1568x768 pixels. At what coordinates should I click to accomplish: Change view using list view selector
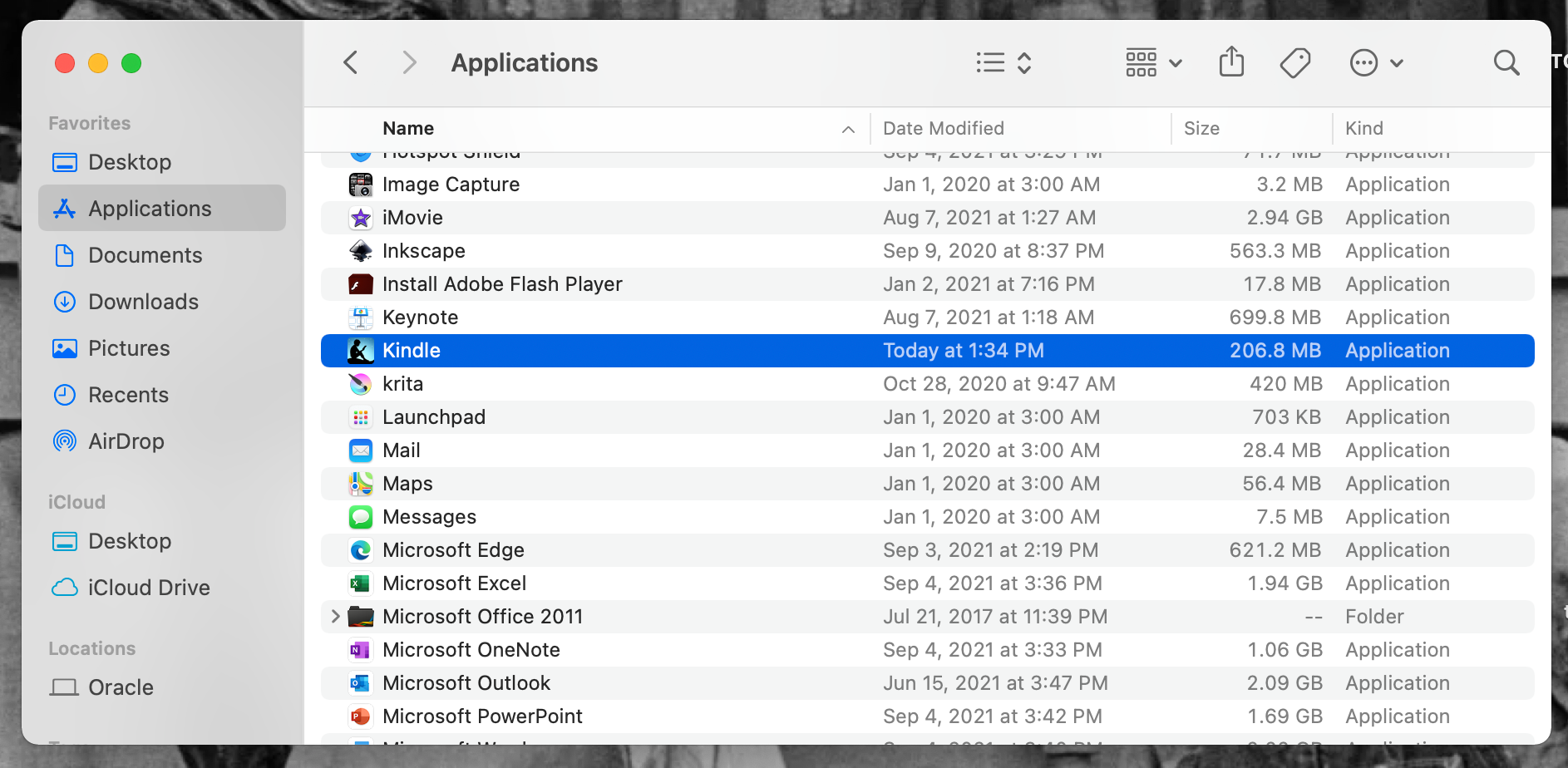[x=1003, y=62]
